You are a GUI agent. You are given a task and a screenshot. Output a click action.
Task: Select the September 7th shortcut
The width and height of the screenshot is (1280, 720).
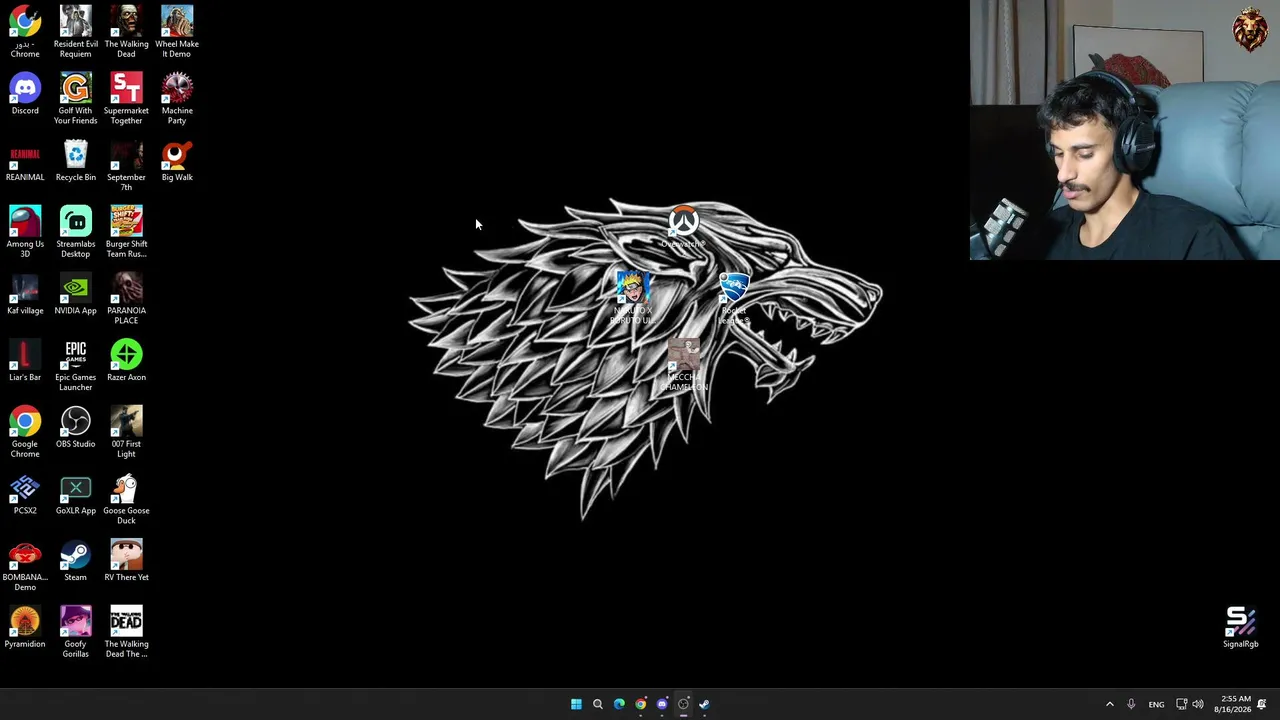pos(126,166)
